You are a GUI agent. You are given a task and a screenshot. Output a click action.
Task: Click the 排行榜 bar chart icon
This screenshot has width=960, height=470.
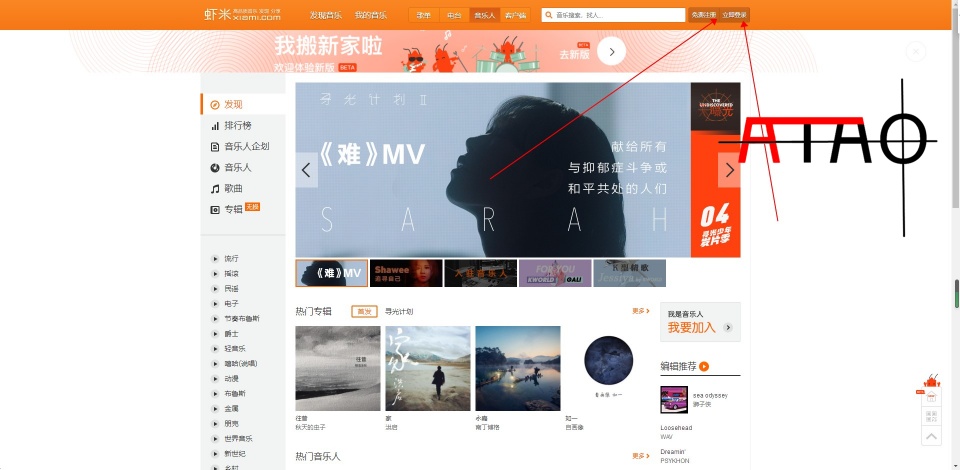click(x=215, y=125)
